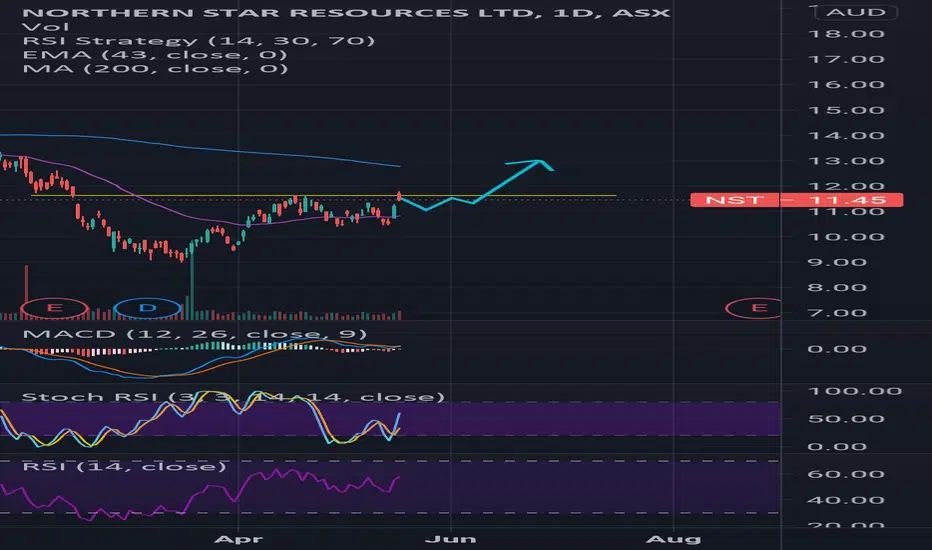
Task: Select the RSI Strategy (14, 30, 70) legend
Action: [199, 41]
